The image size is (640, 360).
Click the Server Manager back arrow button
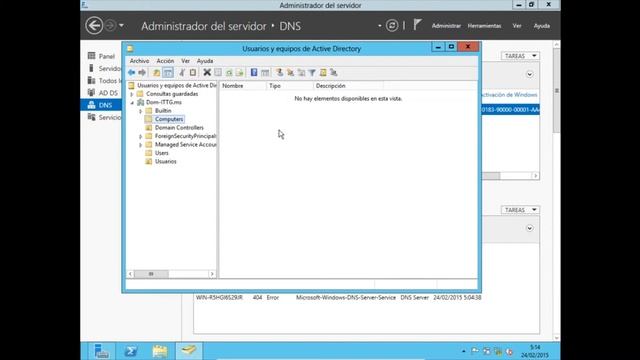(x=94, y=26)
